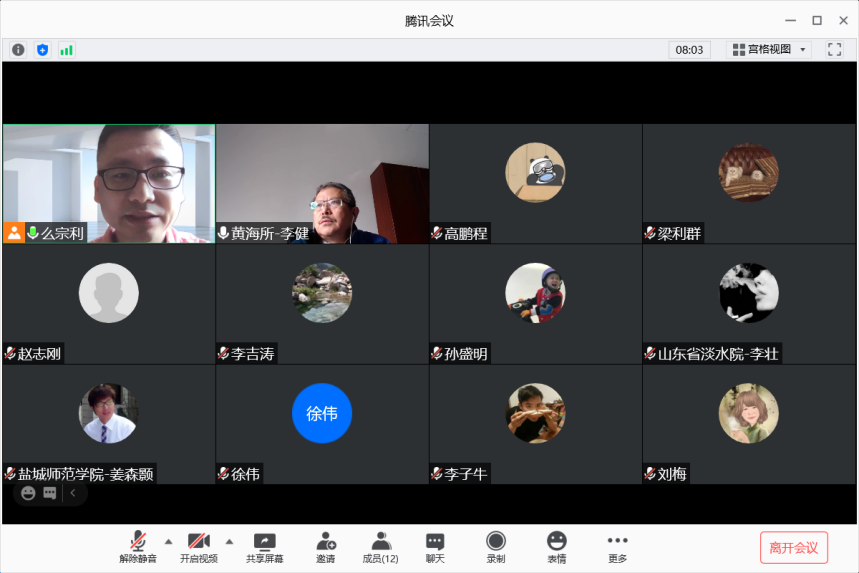Open the 聊天 chat panel
This screenshot has height=573, width=859.
[x=435, y=547]
